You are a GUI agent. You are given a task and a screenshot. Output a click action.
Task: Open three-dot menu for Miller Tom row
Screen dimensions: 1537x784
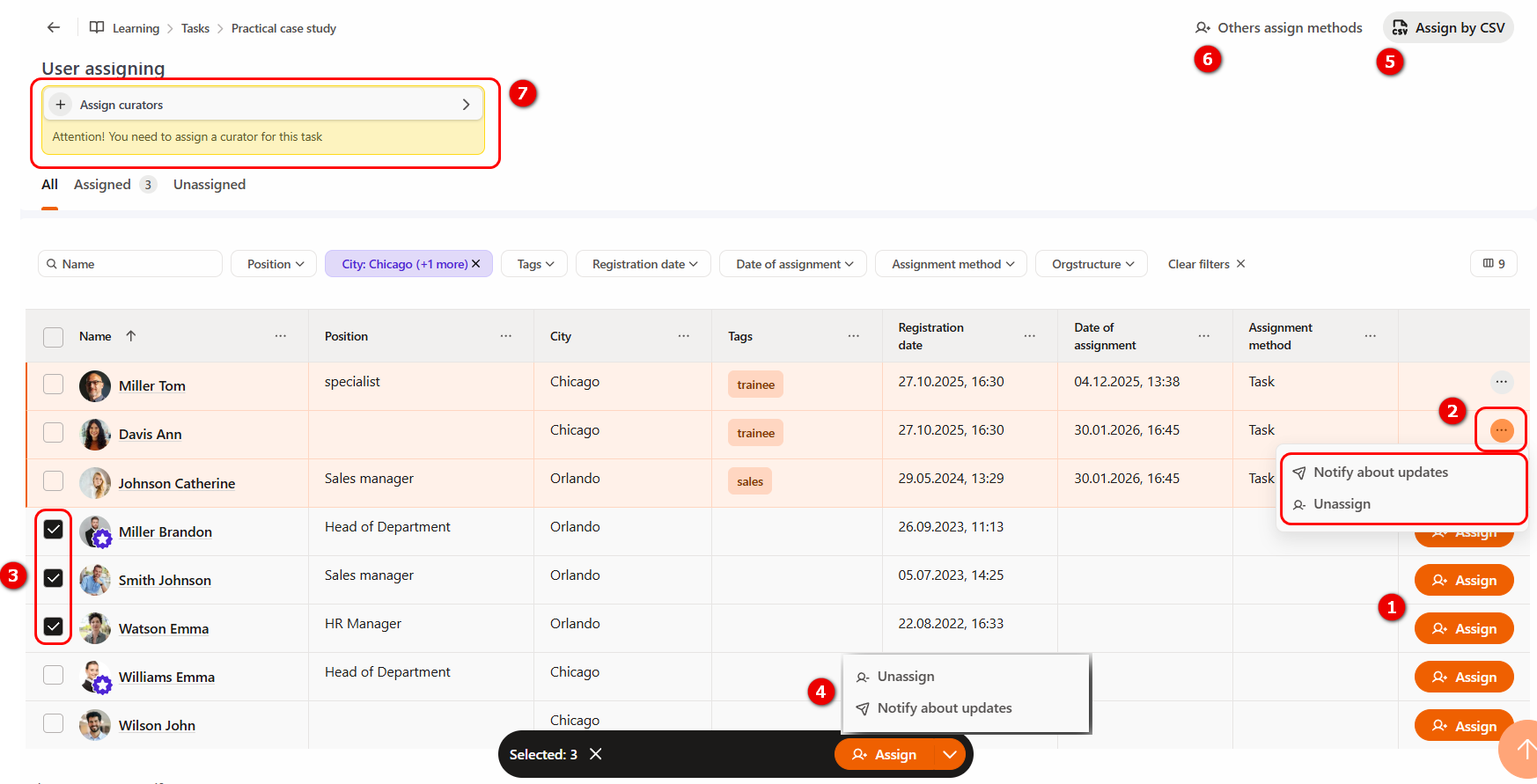tap(1501, 382)
